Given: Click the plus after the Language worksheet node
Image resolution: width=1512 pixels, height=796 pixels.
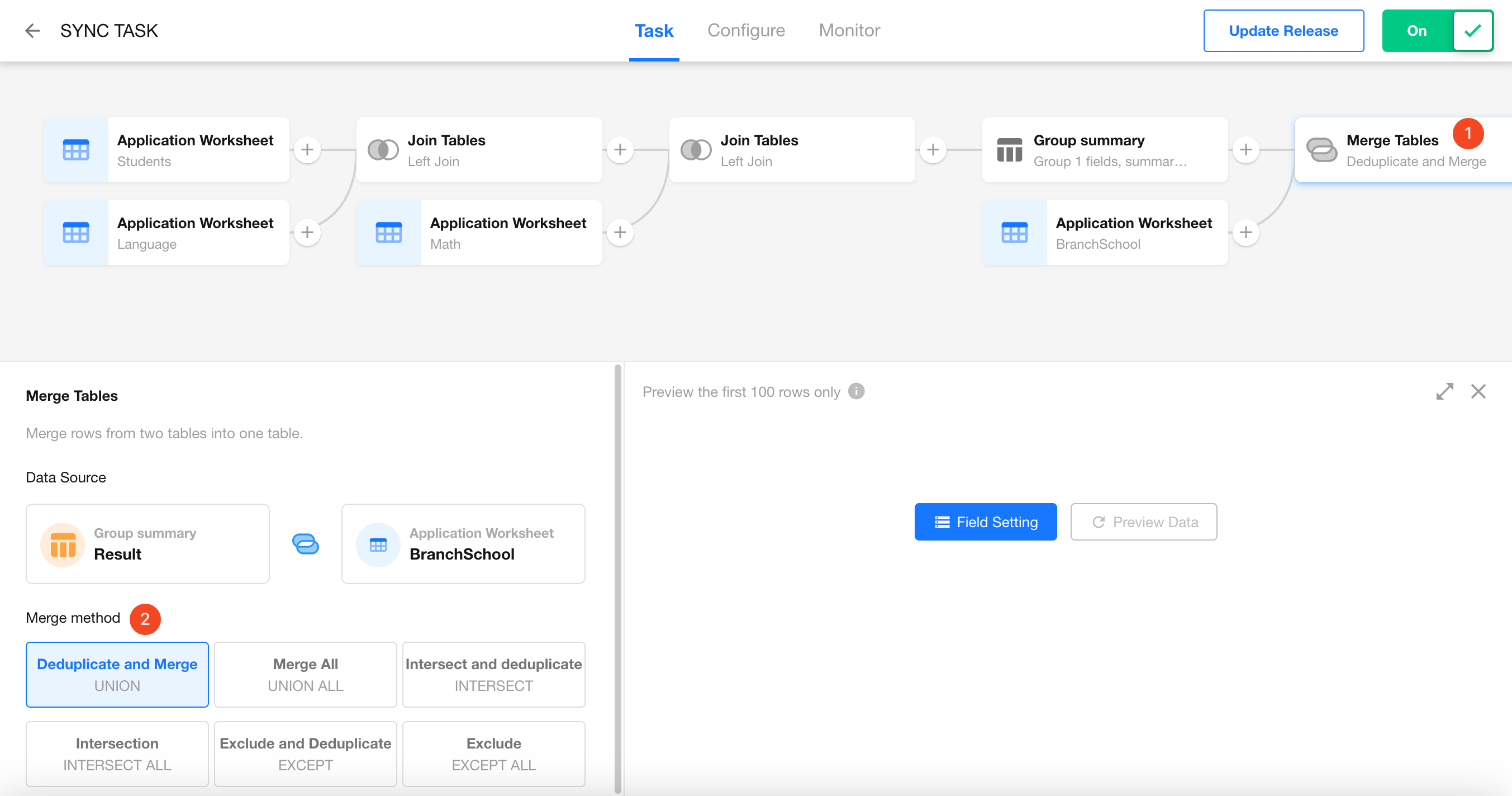Looking at the screenshot, I should pyautogui.click(x=307, y=233).
